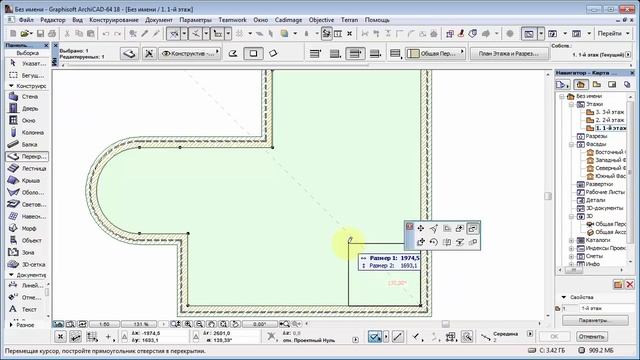This screenshot has height=360, width=640.
Task: Collapse the Этажи tree node
Action: click(x=571, y=104)
